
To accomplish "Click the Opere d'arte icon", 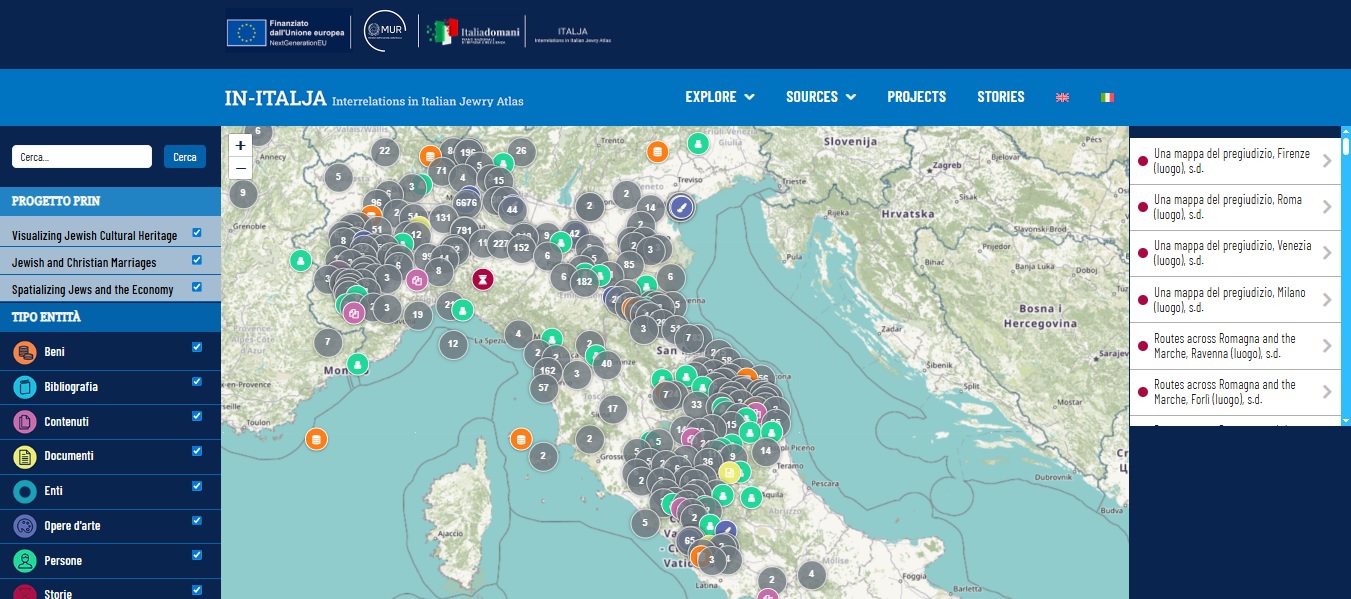I will (22, 525).
